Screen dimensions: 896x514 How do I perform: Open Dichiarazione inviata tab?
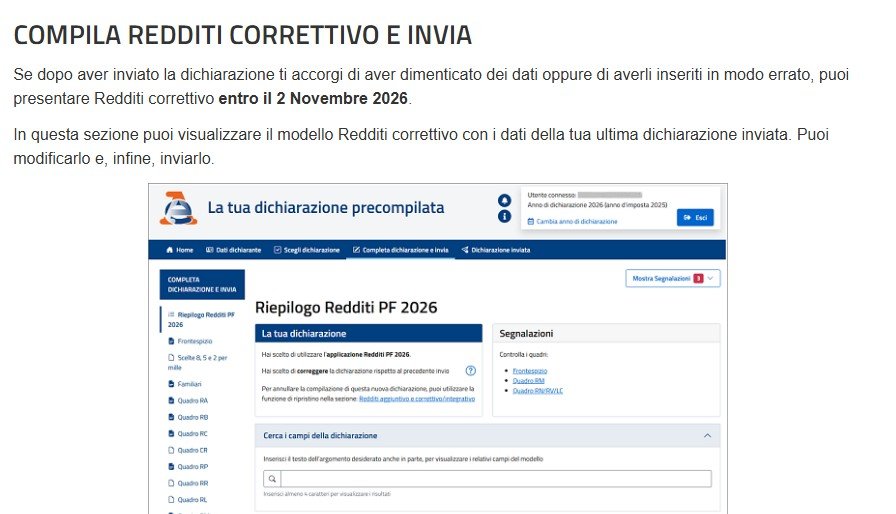pos(495,250)
